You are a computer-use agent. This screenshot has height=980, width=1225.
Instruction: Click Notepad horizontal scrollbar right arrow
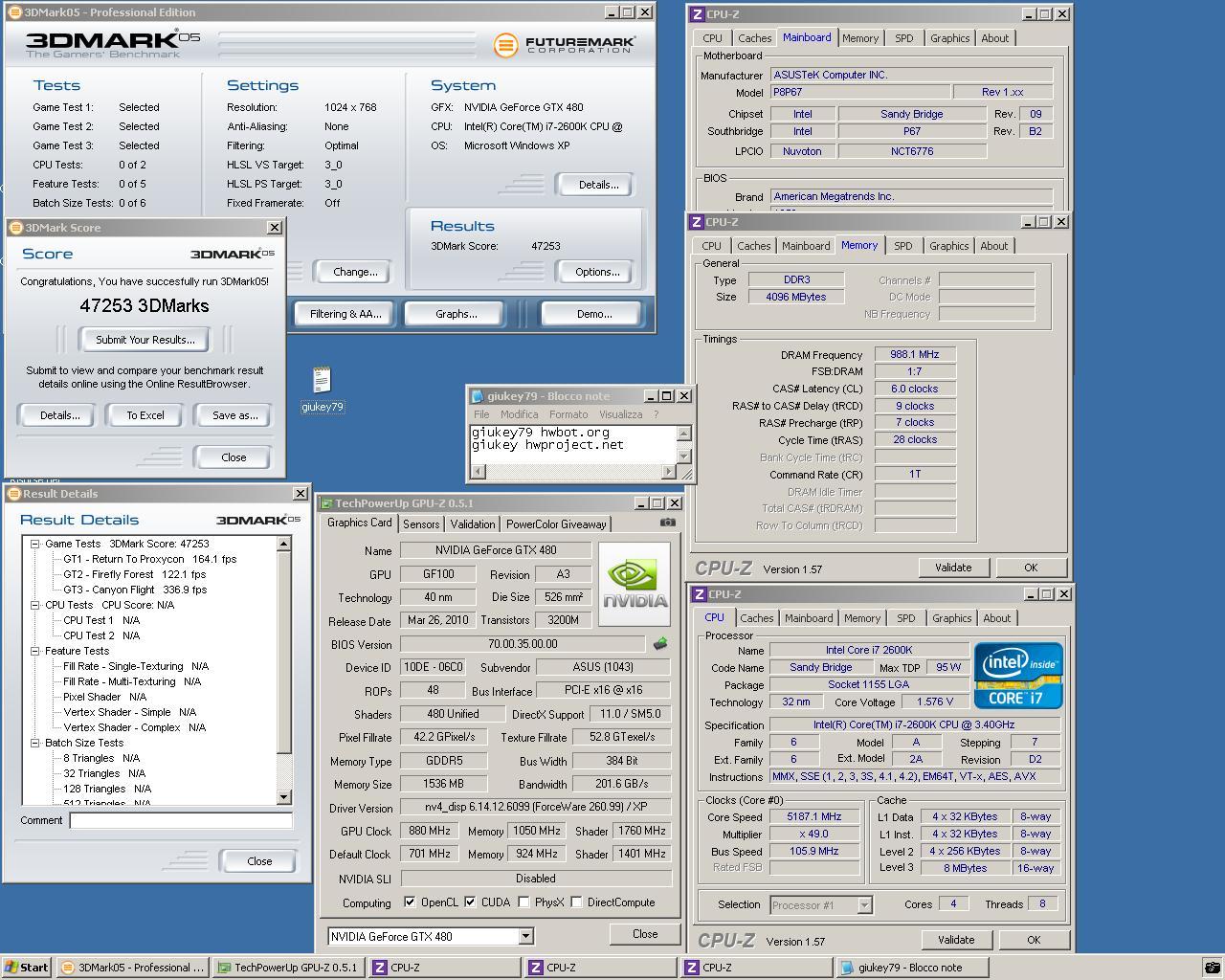pos(668,471)
